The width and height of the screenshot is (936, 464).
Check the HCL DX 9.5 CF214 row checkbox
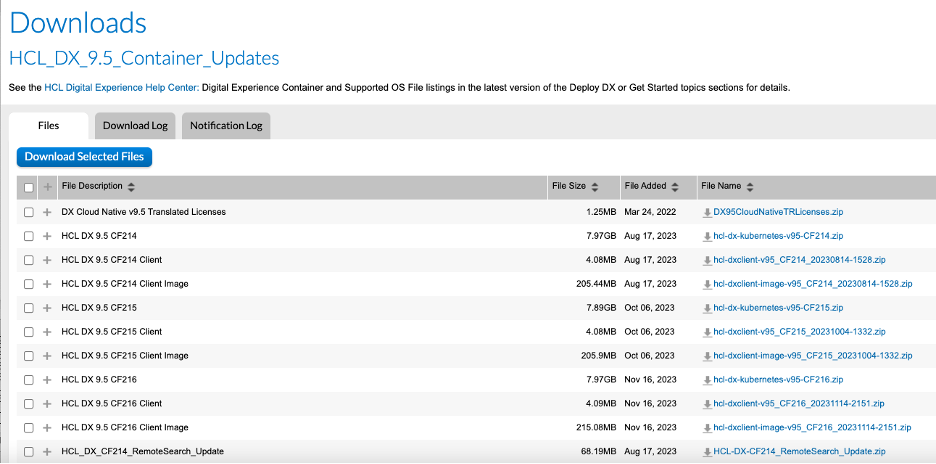pos(29,236)
